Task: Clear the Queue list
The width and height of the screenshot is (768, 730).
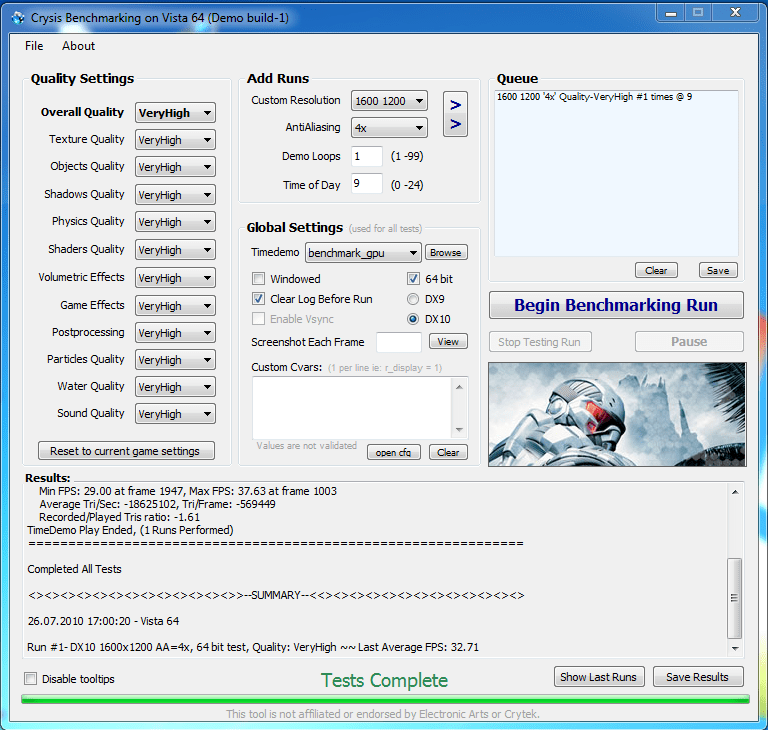Action: coord(656,270)
